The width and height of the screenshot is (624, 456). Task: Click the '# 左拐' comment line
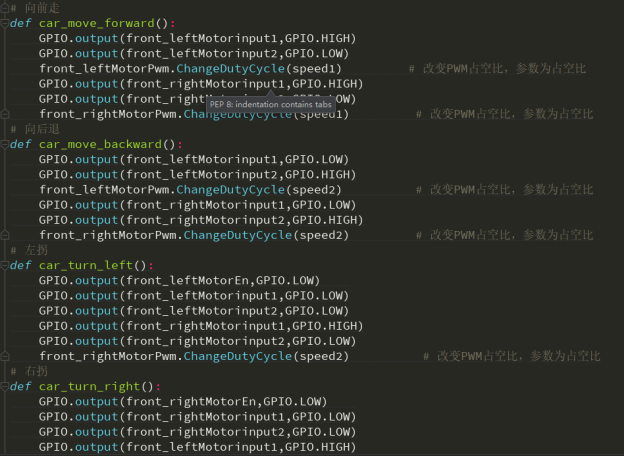point(29,250)
